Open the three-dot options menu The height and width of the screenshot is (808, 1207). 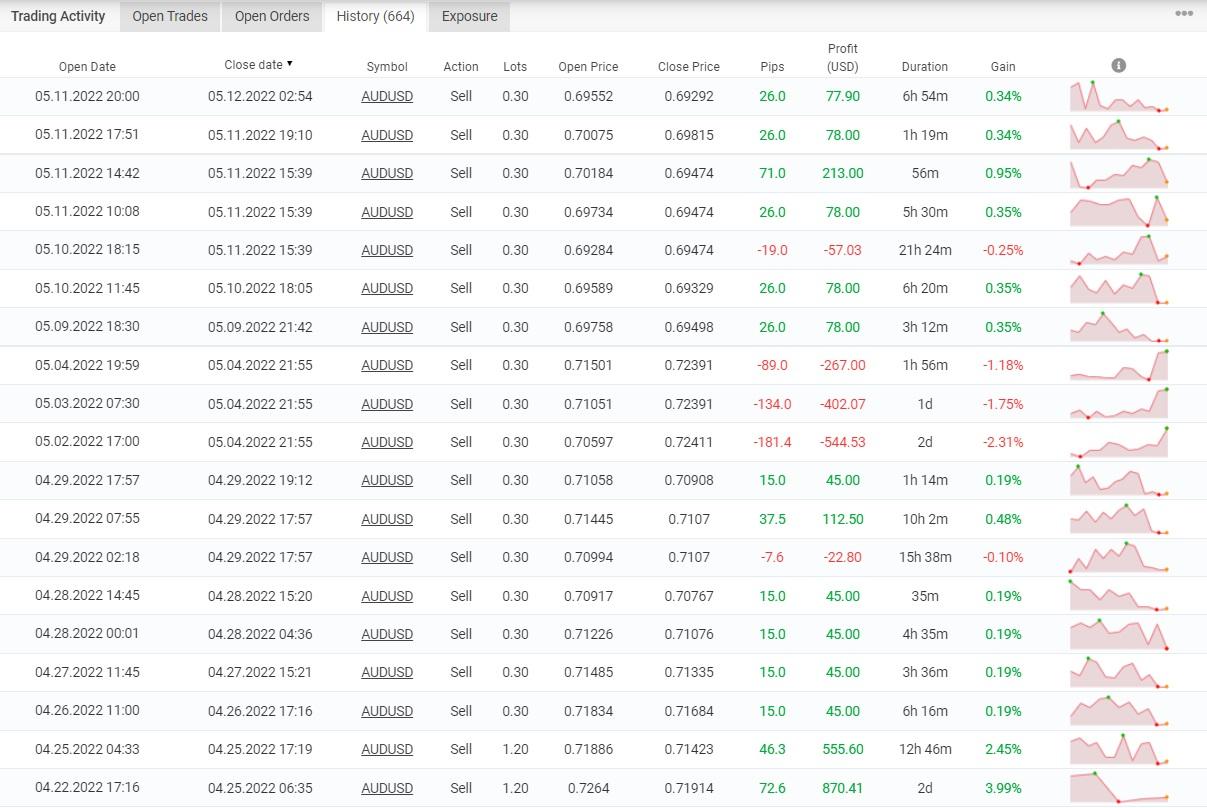pos(1184,15)
